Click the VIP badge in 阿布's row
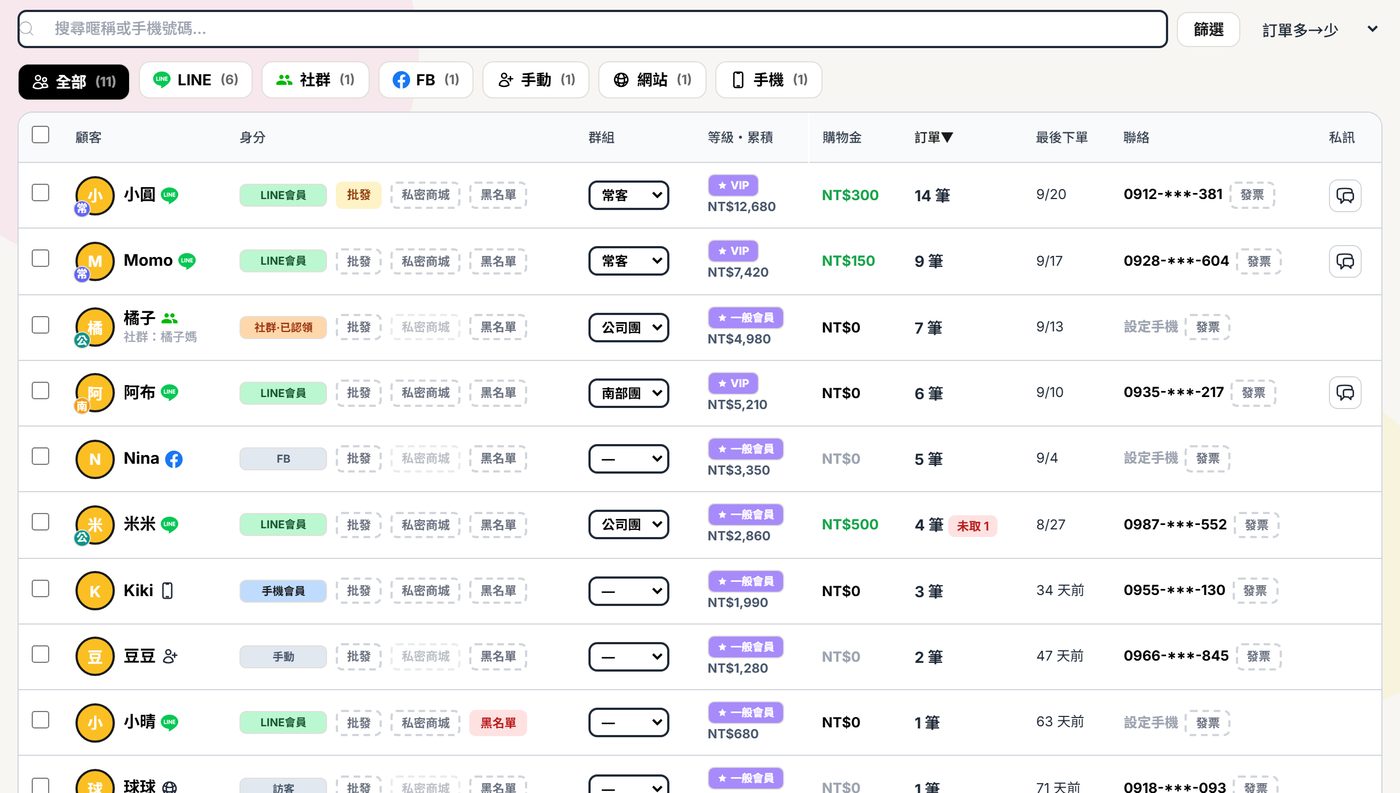Viewport: 1400px width, 793px height. [x=733, y=383]
